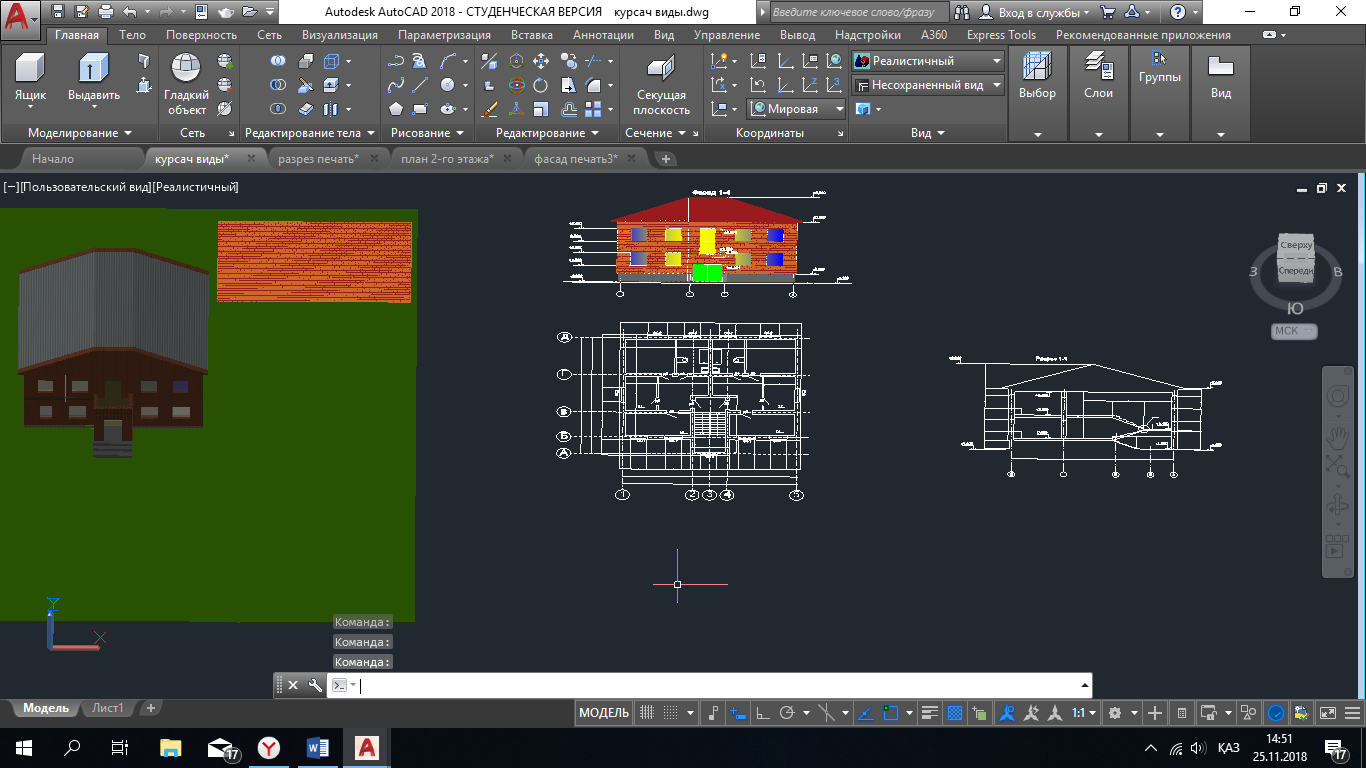Click the [Пользовательский вид] viewport label

(x=87, y=187)
